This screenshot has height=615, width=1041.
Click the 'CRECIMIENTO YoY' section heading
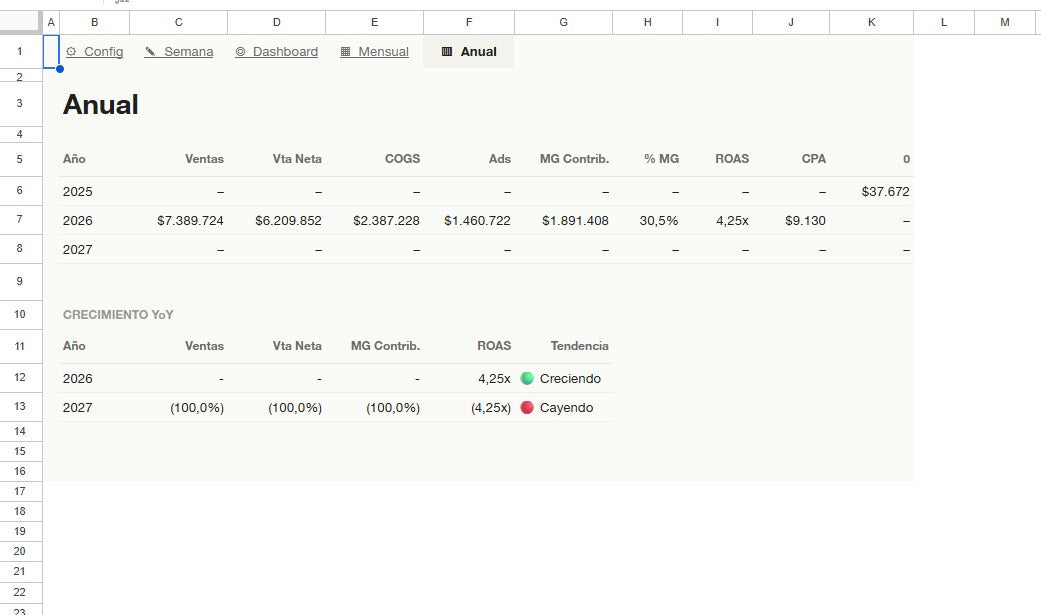point(118,315)
